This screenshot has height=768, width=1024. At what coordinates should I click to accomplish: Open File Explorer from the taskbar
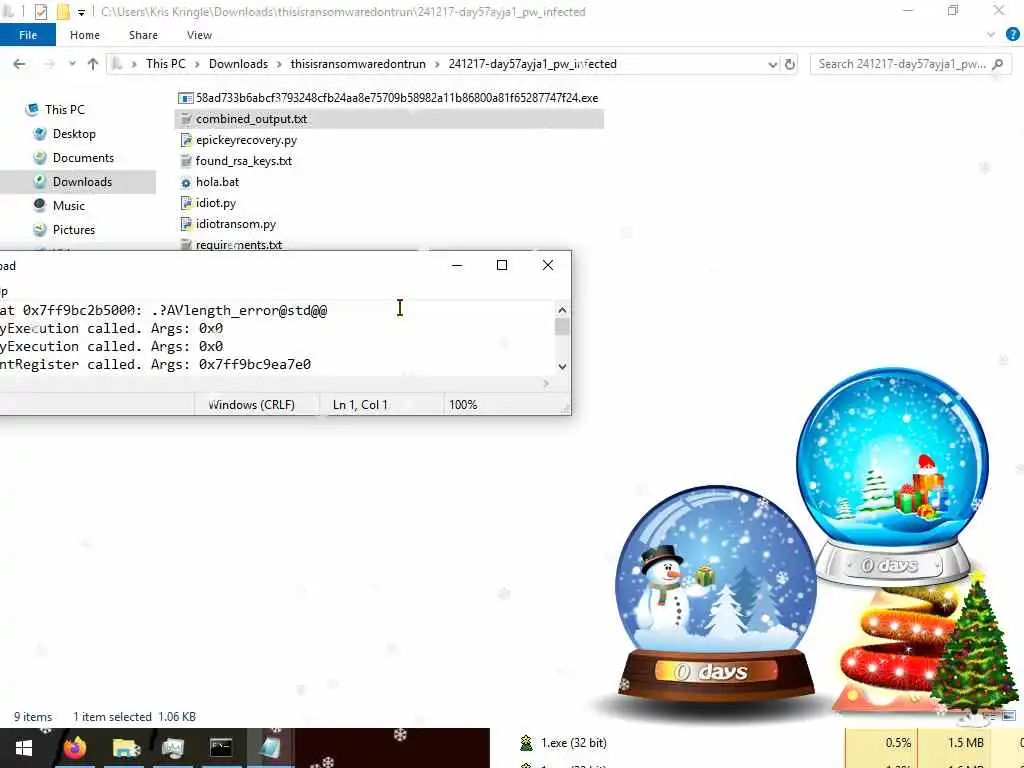pos(125,748)
